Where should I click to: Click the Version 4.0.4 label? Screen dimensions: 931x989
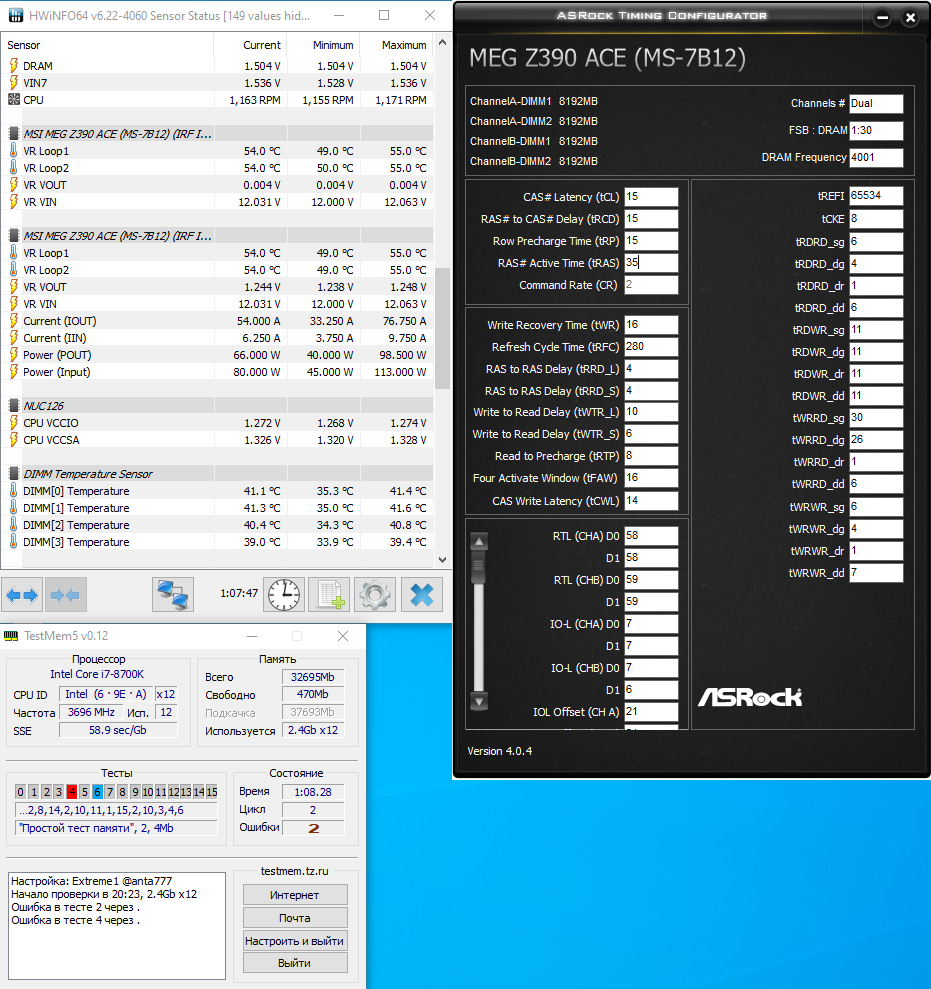click(x=500, y=751)
